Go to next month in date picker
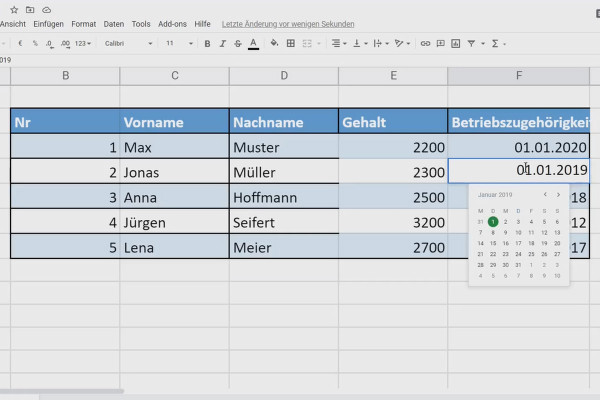 (558, 195)
